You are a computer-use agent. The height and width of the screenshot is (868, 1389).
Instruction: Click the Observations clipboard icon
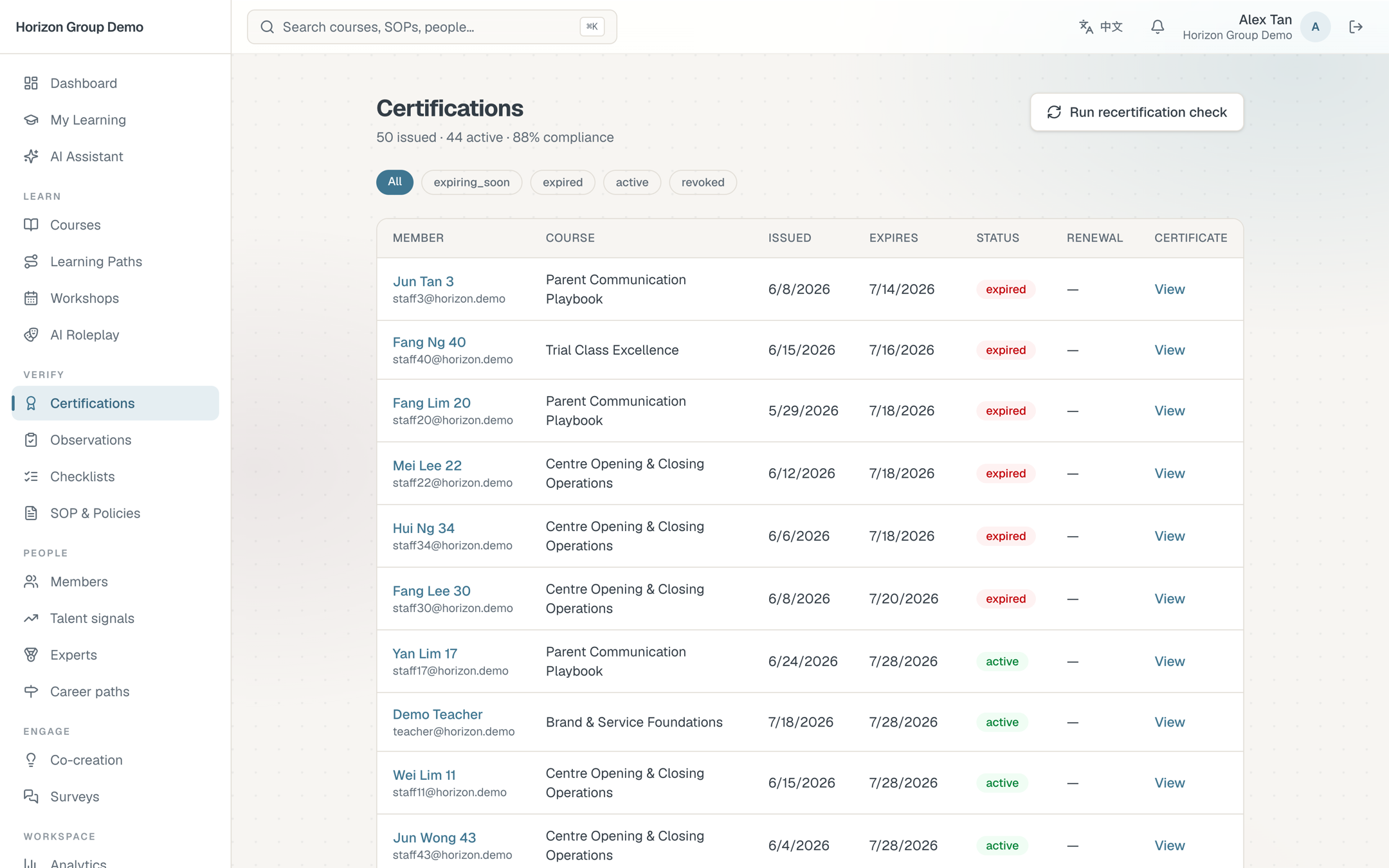tap(31, 440)
